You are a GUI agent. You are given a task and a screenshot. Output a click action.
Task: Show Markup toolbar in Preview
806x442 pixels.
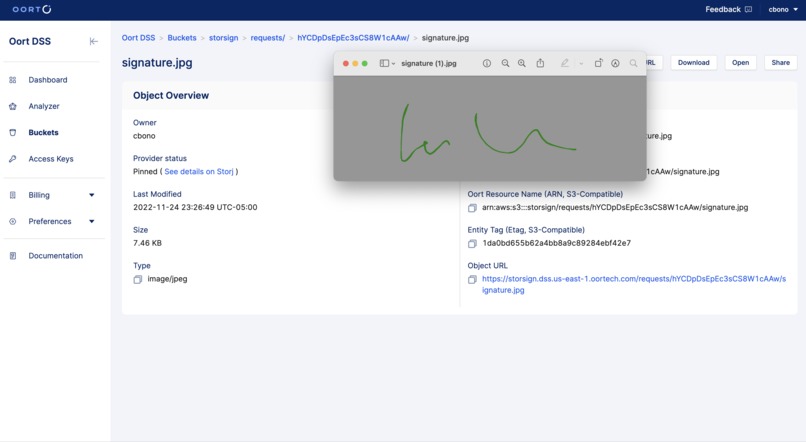point(615,63)
